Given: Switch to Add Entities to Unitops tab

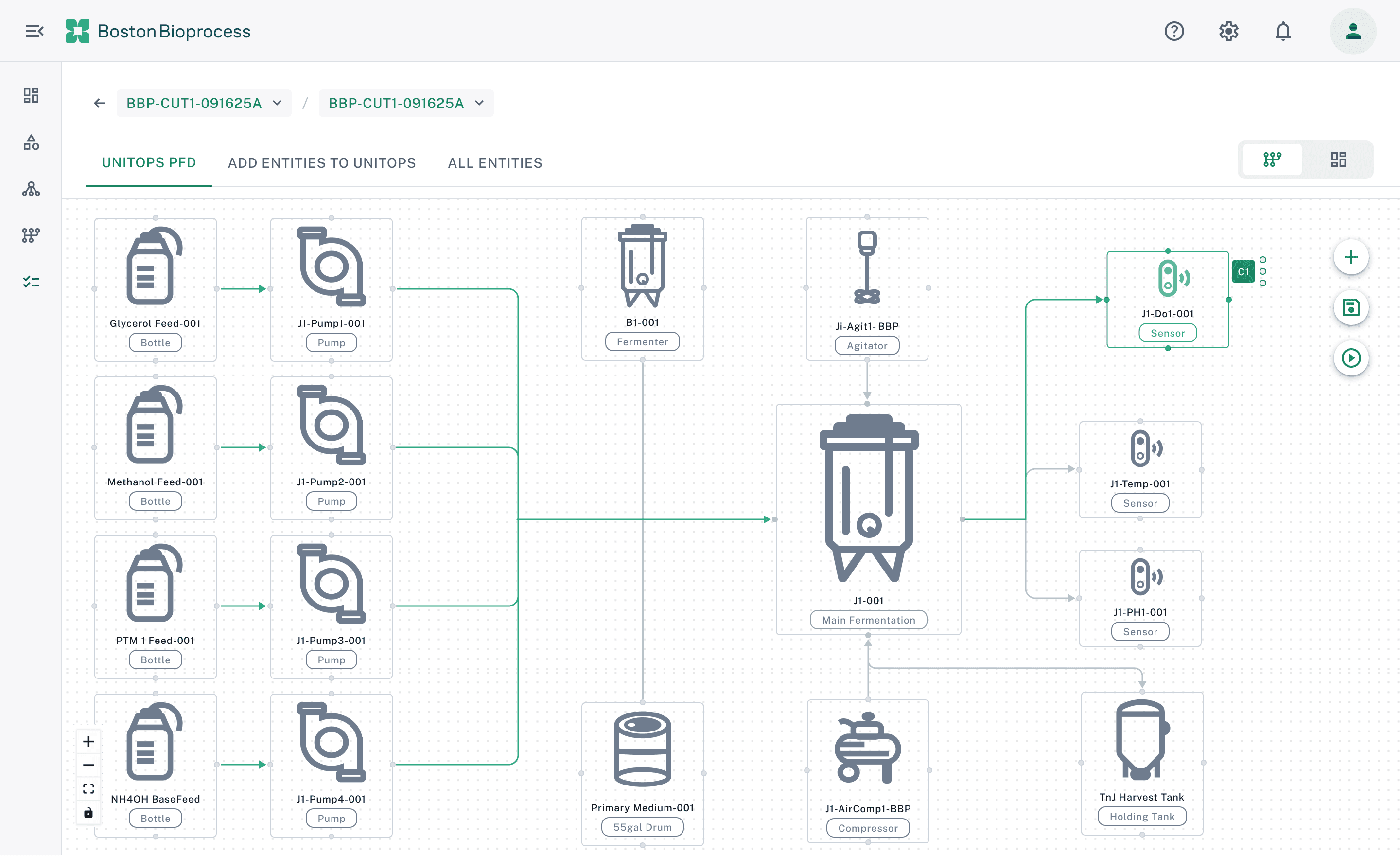Looking at the screenshot, I should coord(322,163).
